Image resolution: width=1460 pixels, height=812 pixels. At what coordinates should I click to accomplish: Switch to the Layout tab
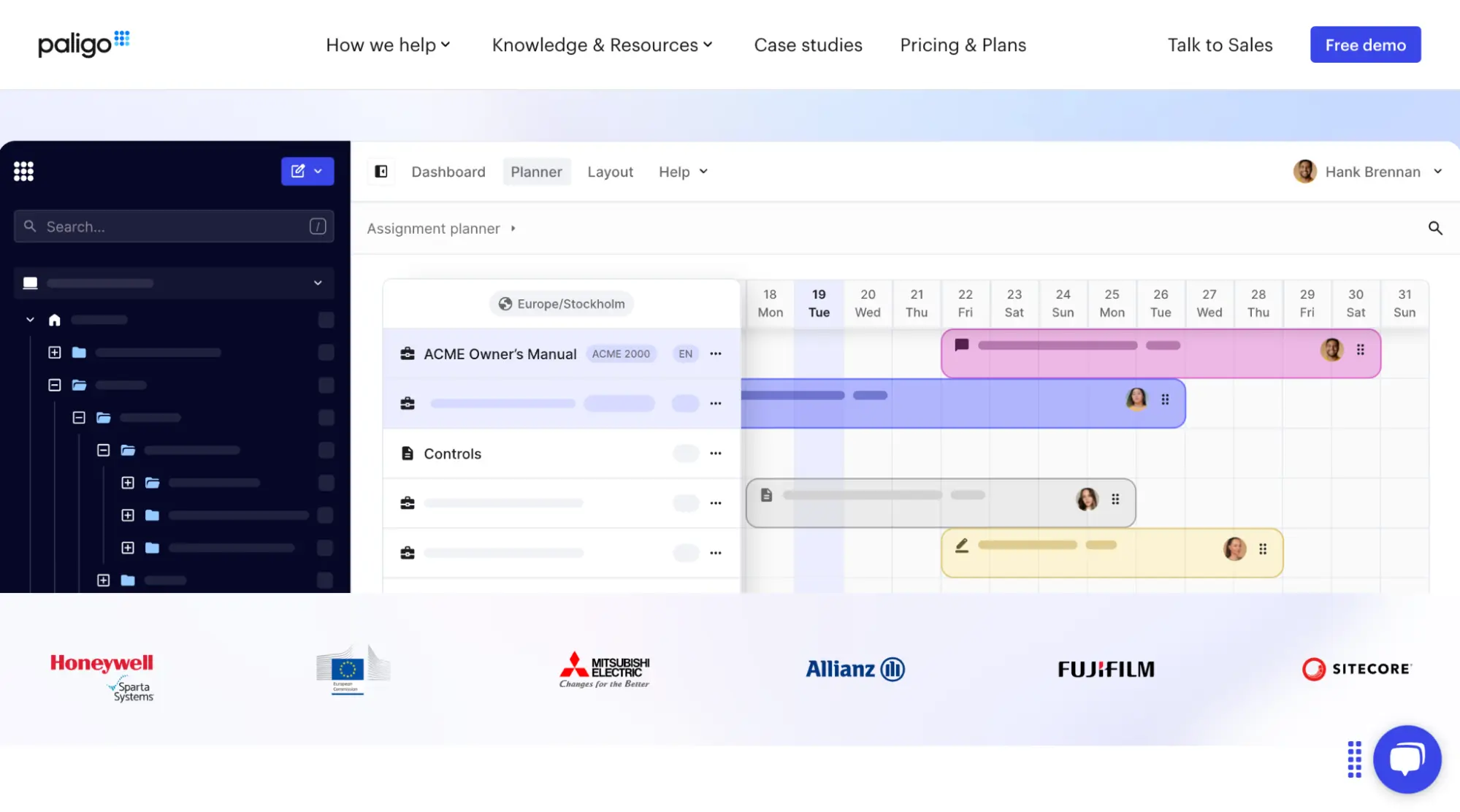611,172
